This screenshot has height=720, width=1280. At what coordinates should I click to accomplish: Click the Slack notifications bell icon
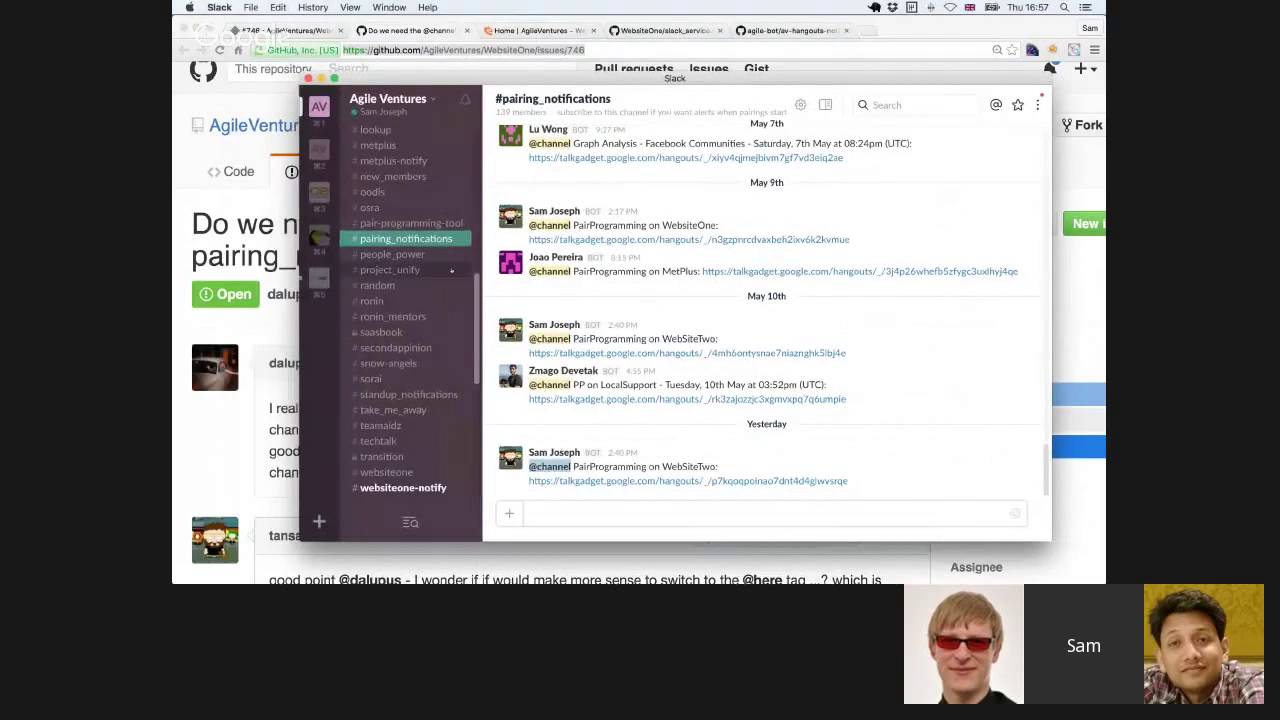tap(465, 99)
